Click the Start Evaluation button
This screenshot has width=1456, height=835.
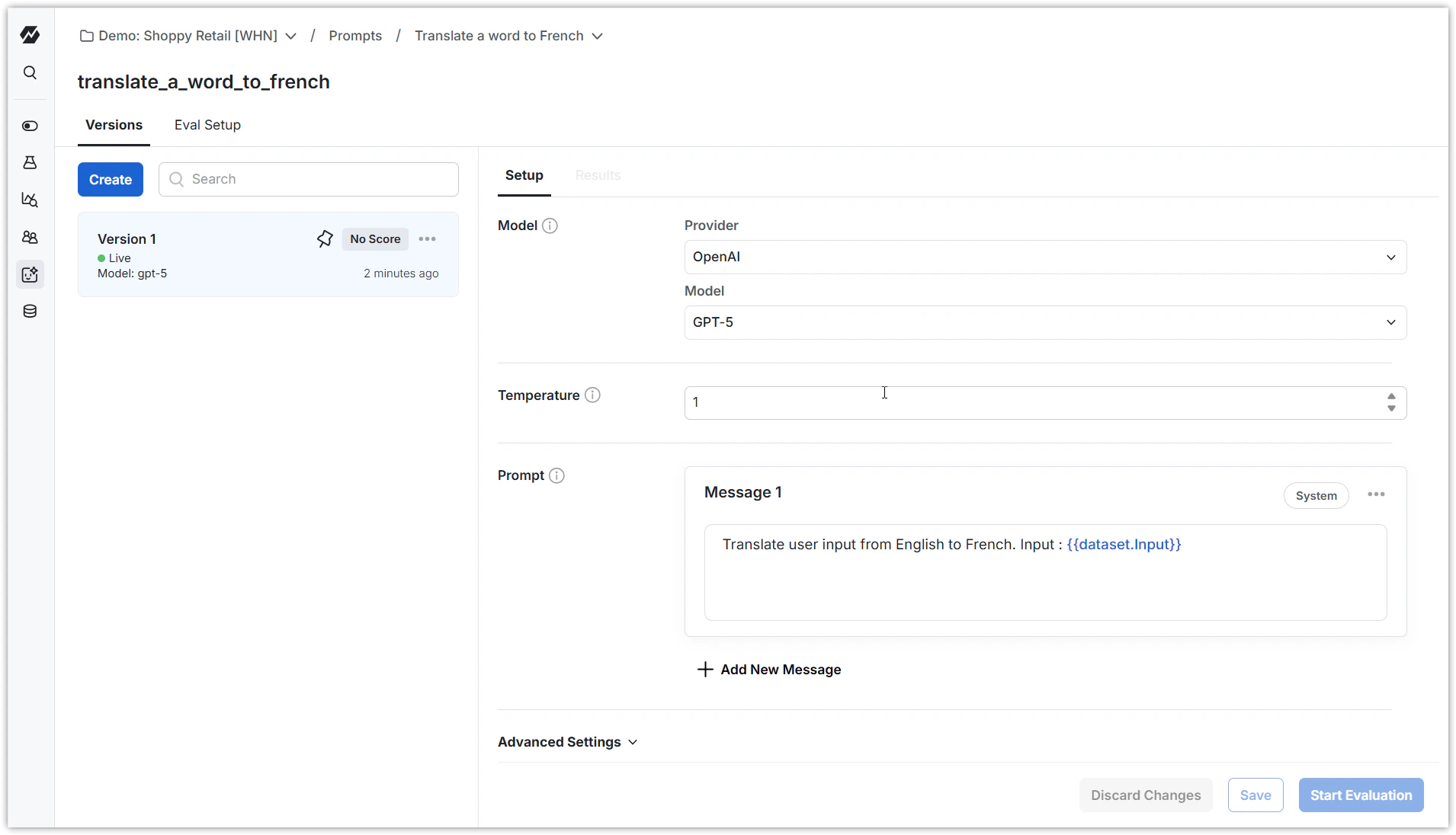1360,795
